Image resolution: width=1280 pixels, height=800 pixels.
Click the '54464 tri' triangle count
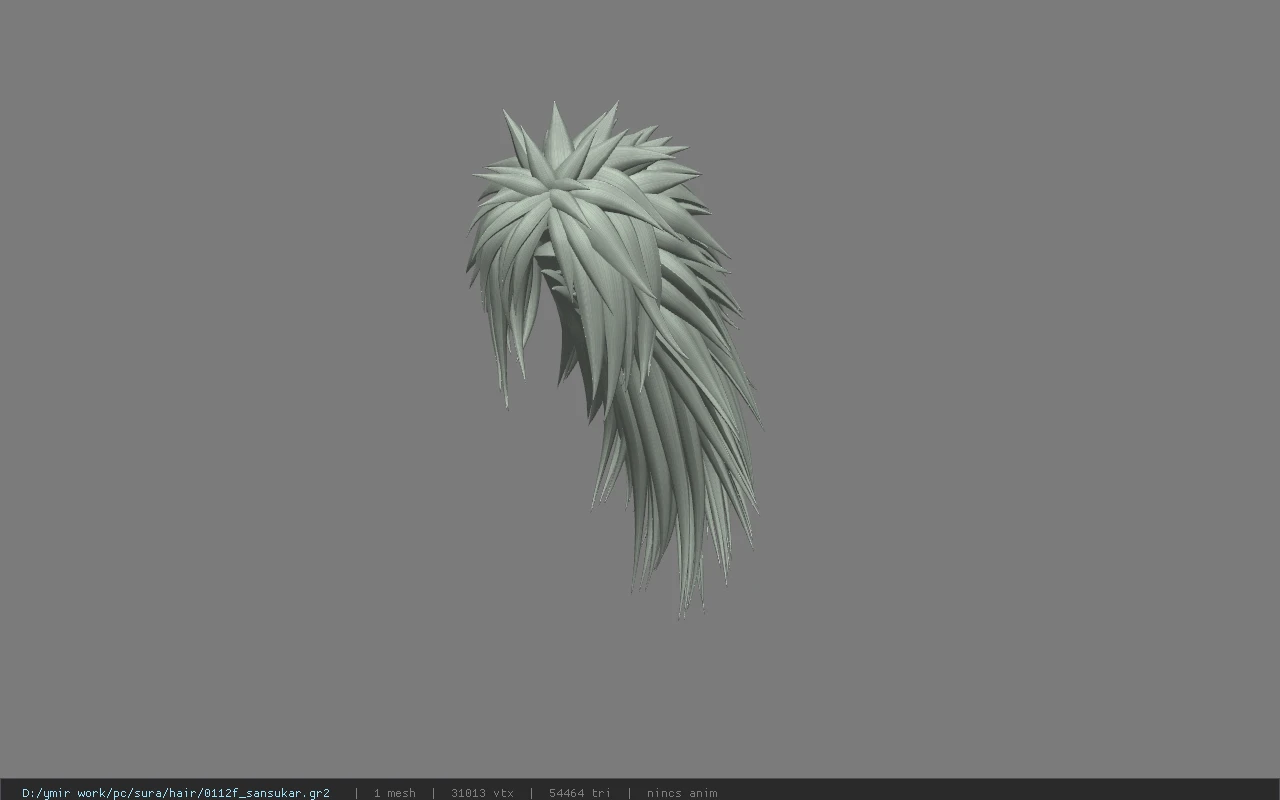pyautogui.click(x=579, y=793)
